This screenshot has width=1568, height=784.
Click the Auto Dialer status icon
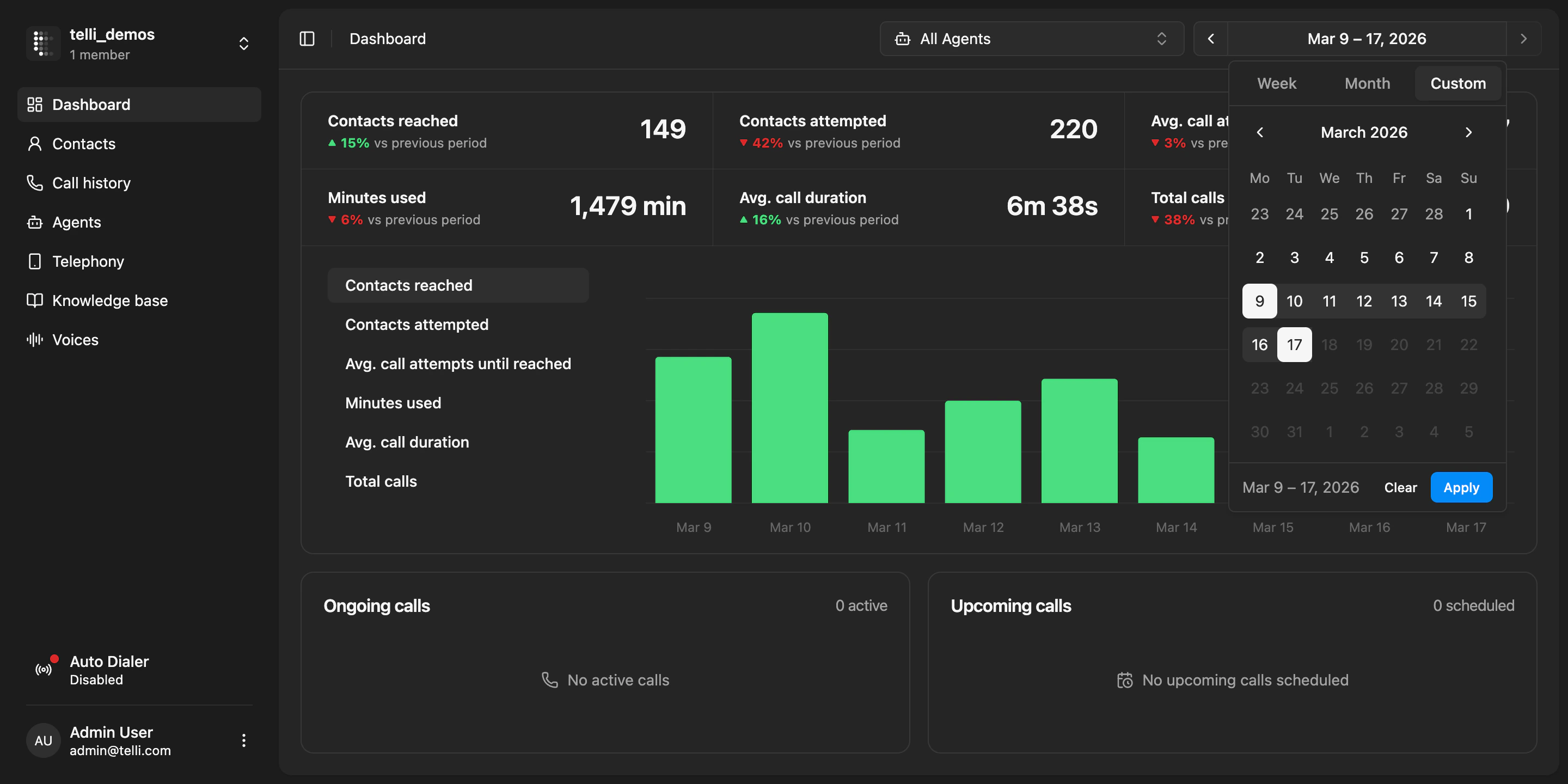pyautogui.click(x=42, y=669)
